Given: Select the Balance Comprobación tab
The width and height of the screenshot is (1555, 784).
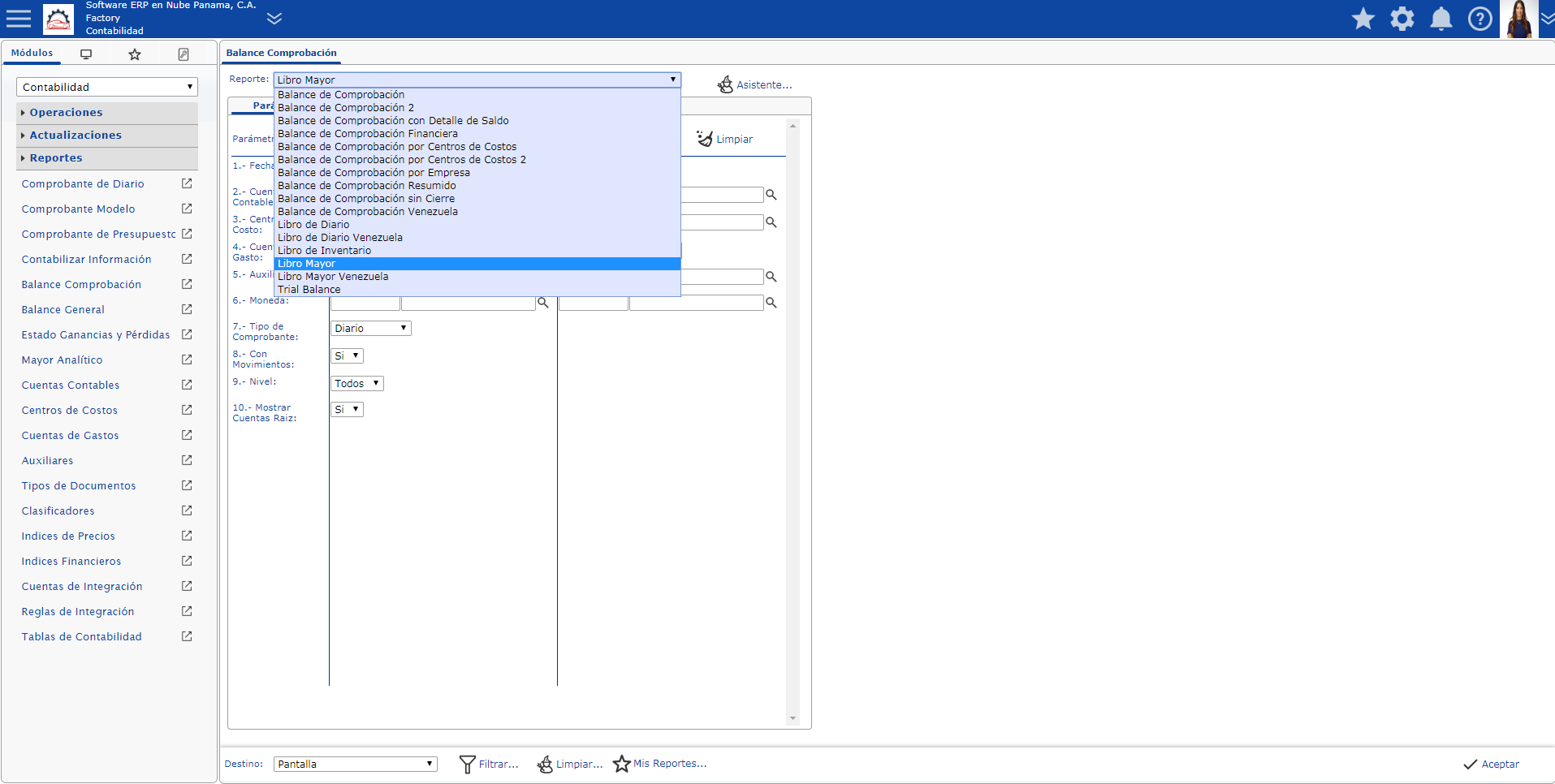Looking at the screenshot, I should (282, 53).
